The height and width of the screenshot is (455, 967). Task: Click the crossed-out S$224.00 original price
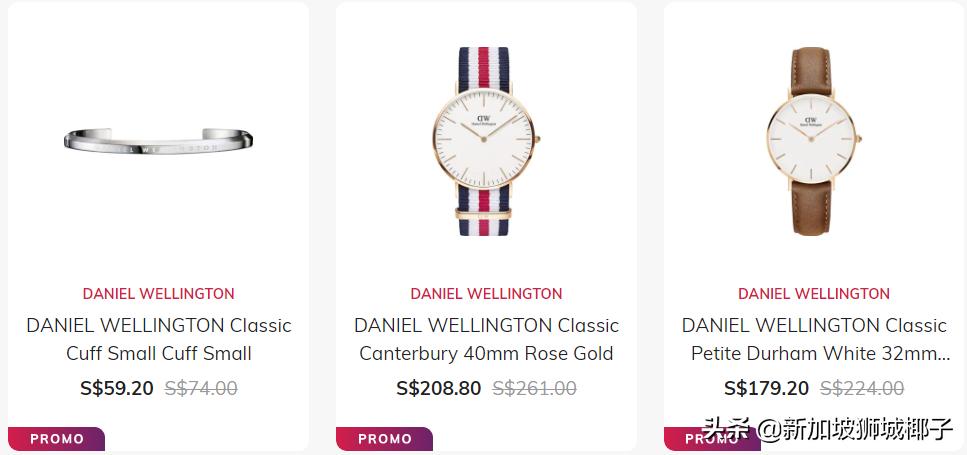862,388
